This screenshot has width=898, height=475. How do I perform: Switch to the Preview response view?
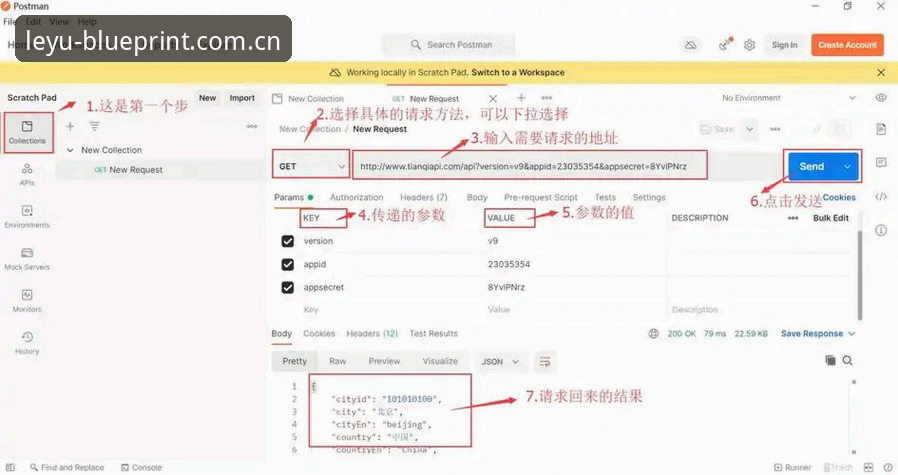[x=384, y=362]
